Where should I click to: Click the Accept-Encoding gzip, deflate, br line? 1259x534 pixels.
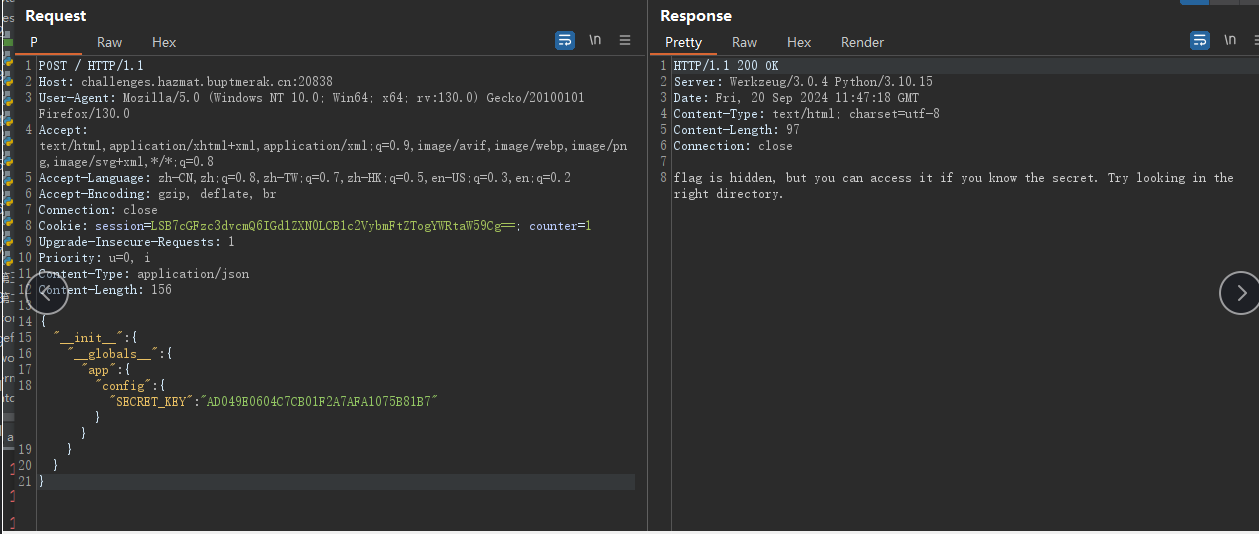tap(157, 194)
